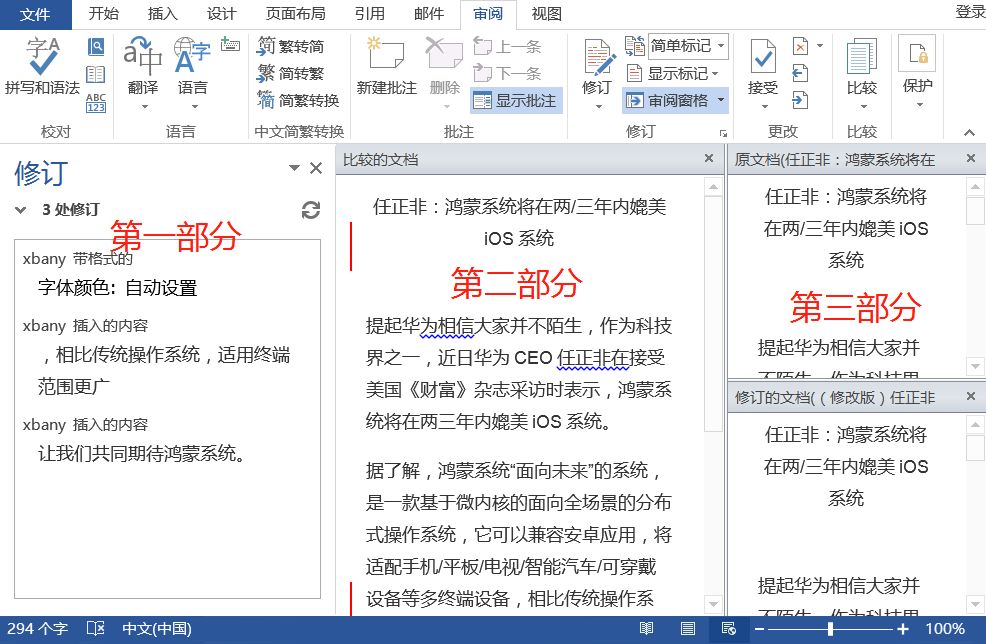Click the compared document's scroll-down arrow
This screenshot has width=986, height=644.
click(713, 604)
